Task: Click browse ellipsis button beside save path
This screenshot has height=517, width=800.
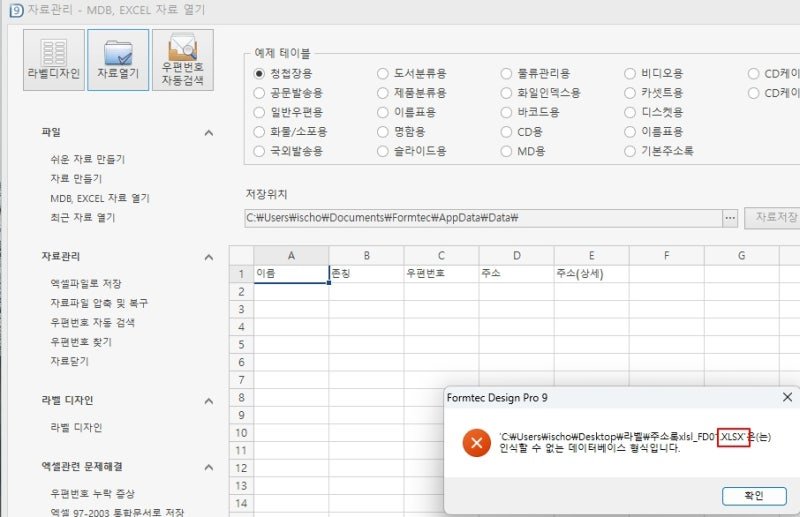Action: coord(730,218)
